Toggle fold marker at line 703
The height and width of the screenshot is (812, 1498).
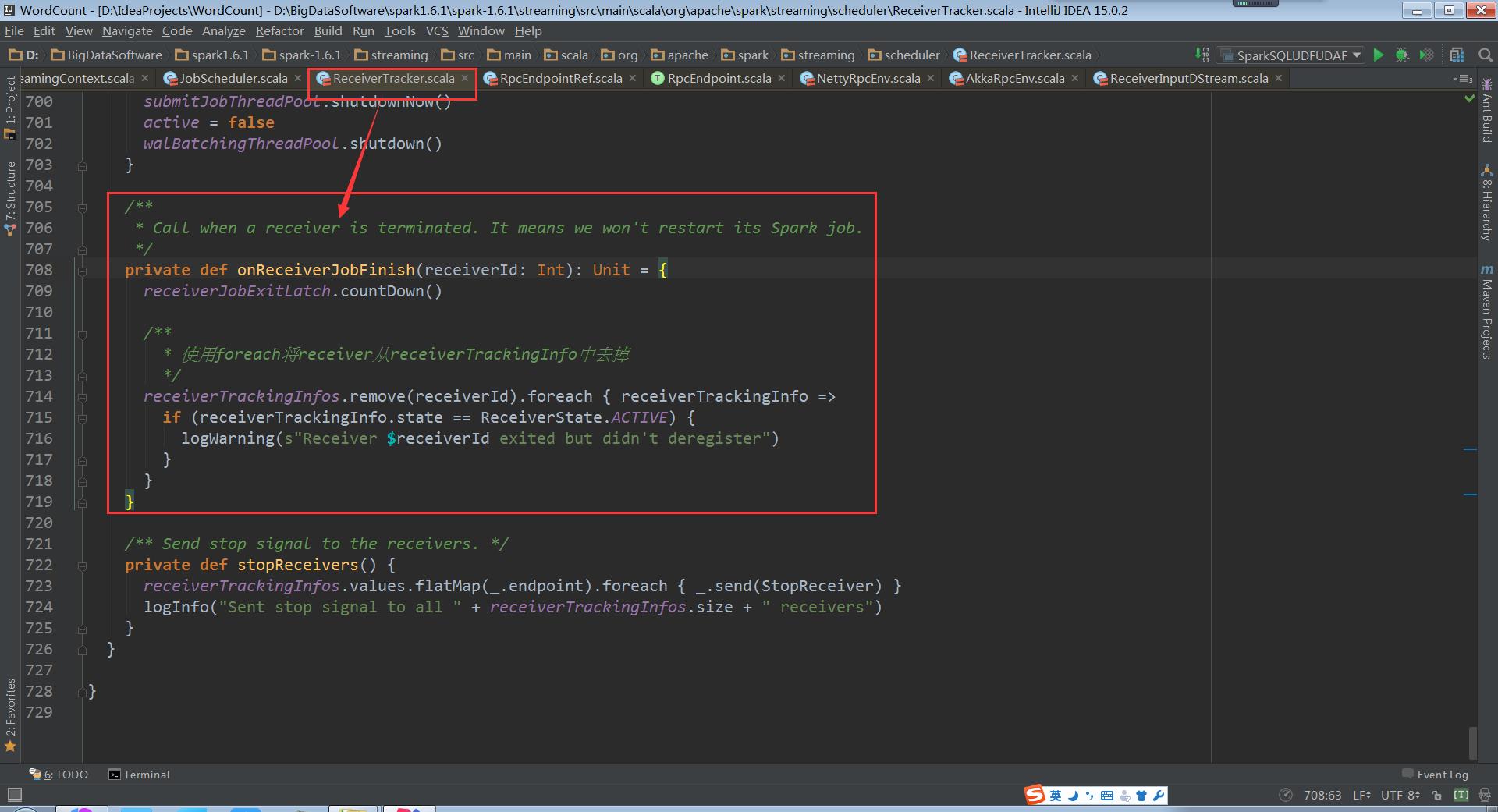(81, 165)
